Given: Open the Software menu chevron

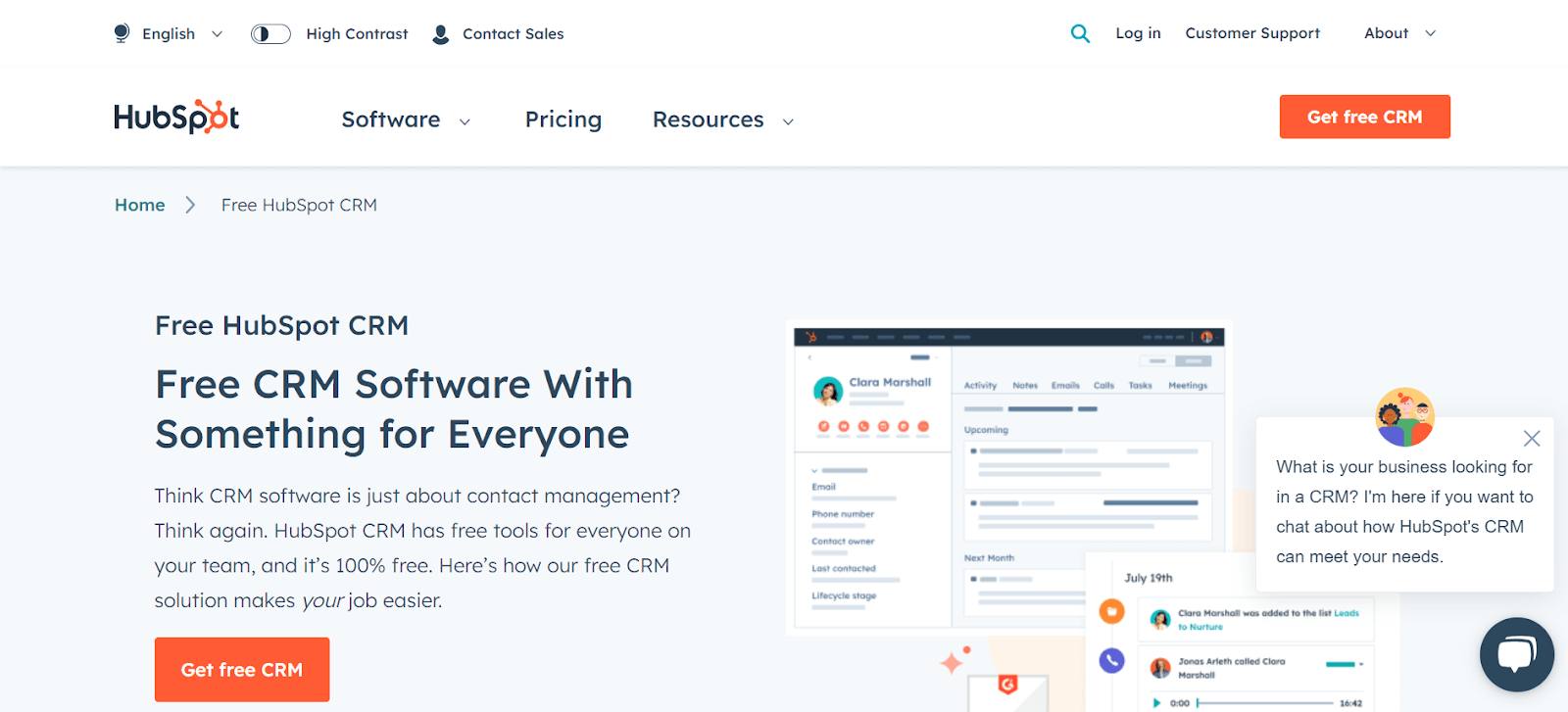Looking at the screenshot, I should [465, 121].
